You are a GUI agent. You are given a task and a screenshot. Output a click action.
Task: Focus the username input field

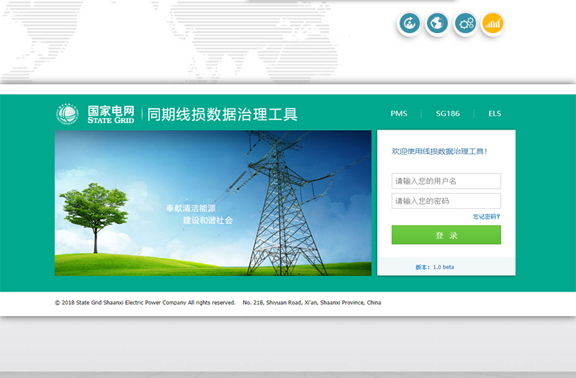click(x=446, y=181)
